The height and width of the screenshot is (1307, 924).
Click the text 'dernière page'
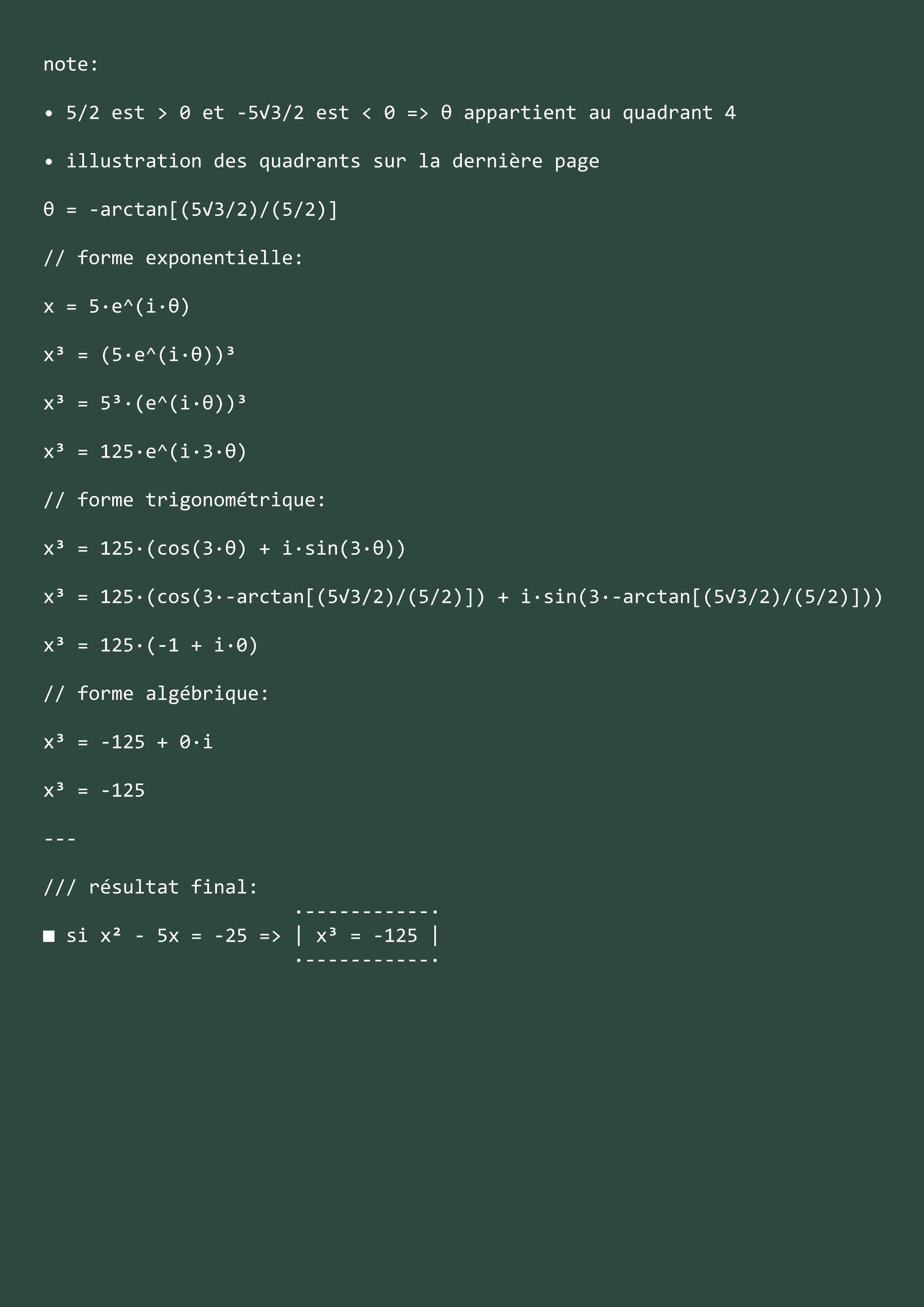(525, 161)
